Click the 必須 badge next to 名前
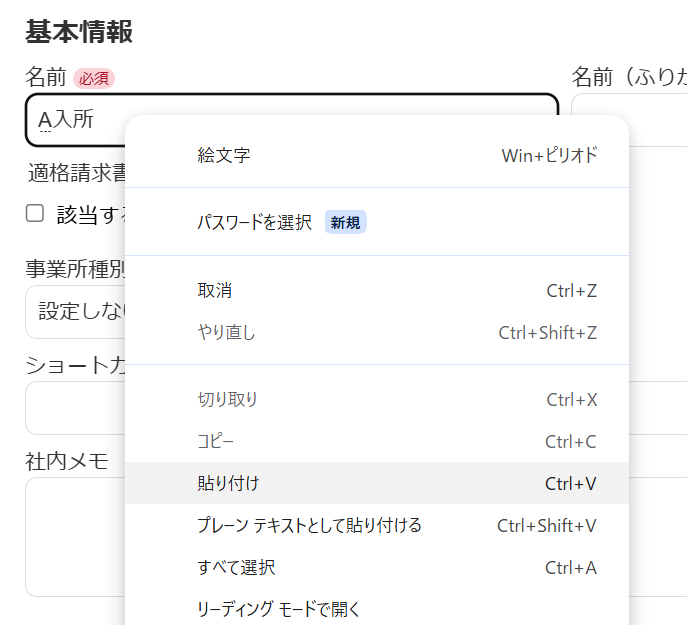This screenshot has width=687, height=625. 94,78
